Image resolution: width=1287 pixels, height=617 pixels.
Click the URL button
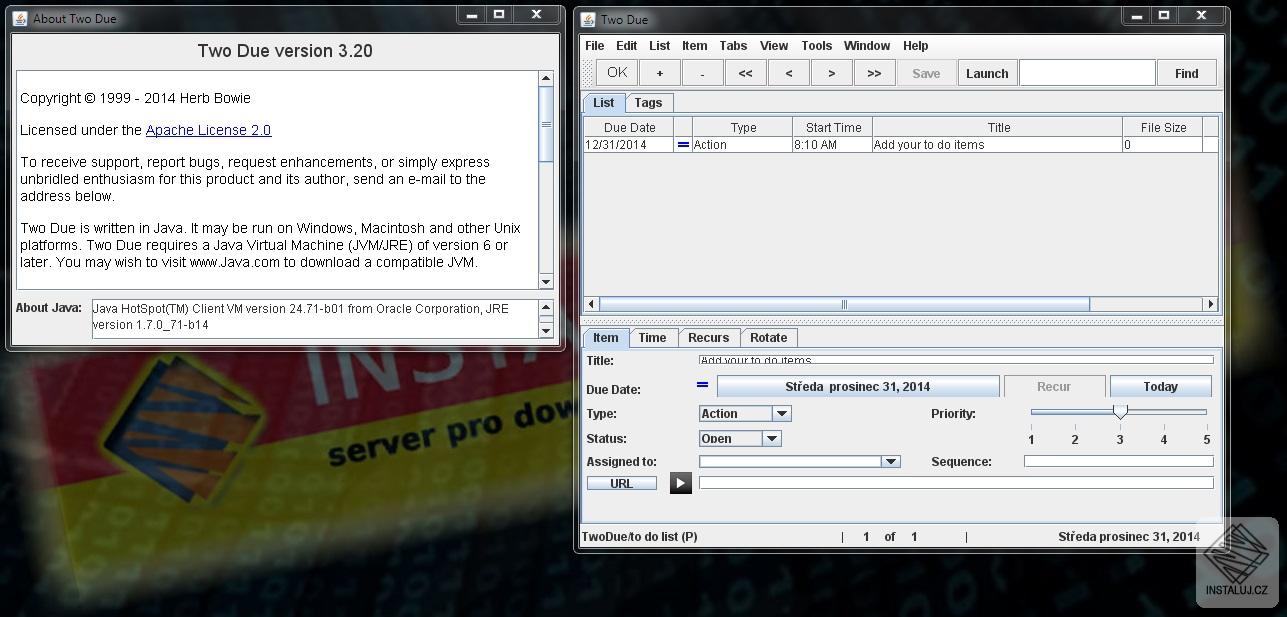[621, 484]
